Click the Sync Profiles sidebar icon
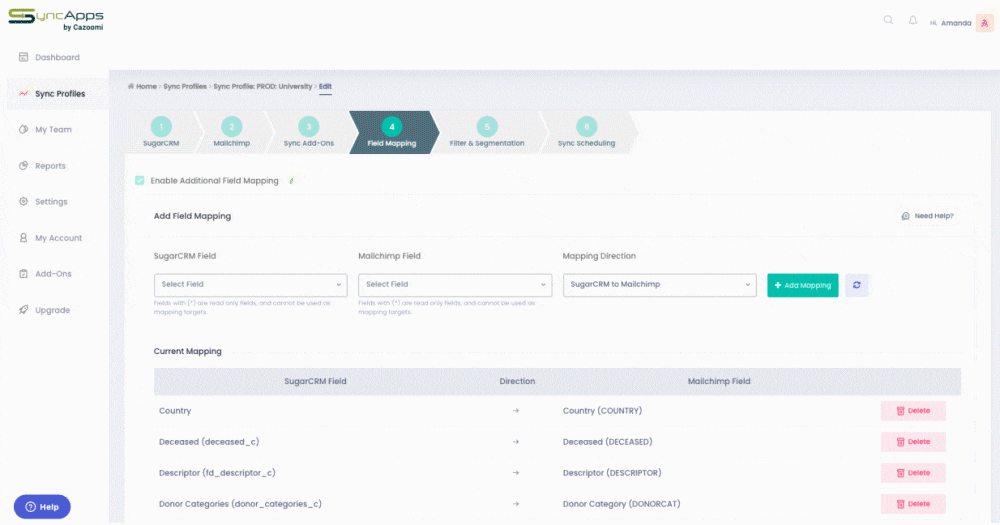The height and width of the screenshot is (525, 1000). click(x=24, y=93)
